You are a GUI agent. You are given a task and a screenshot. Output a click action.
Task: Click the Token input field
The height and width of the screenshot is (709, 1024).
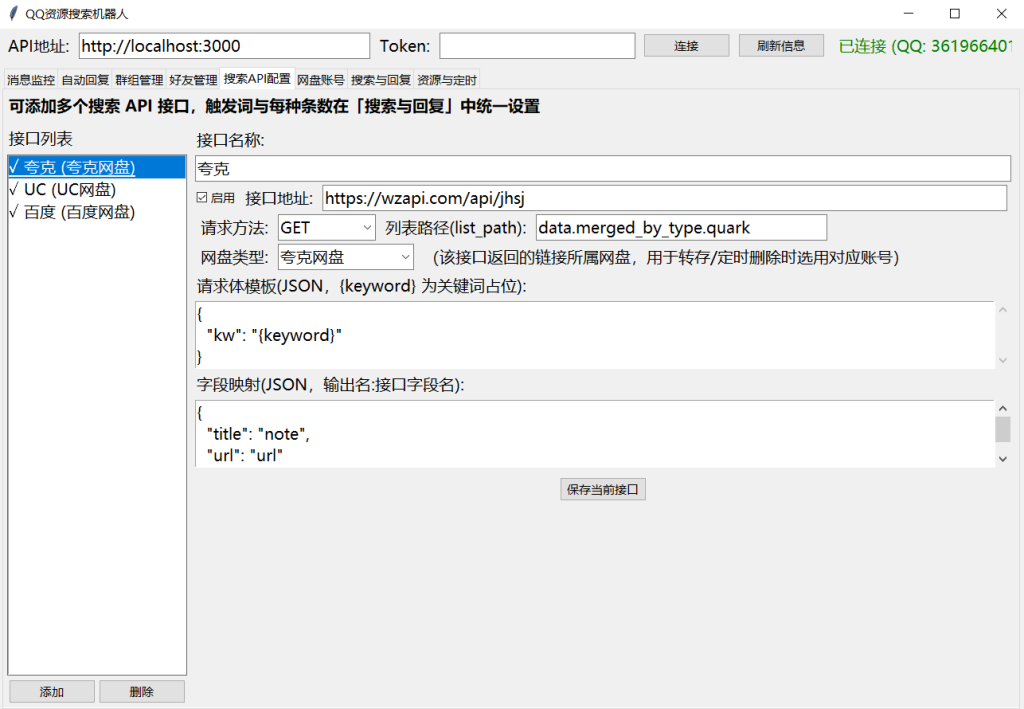pos(537,46)
